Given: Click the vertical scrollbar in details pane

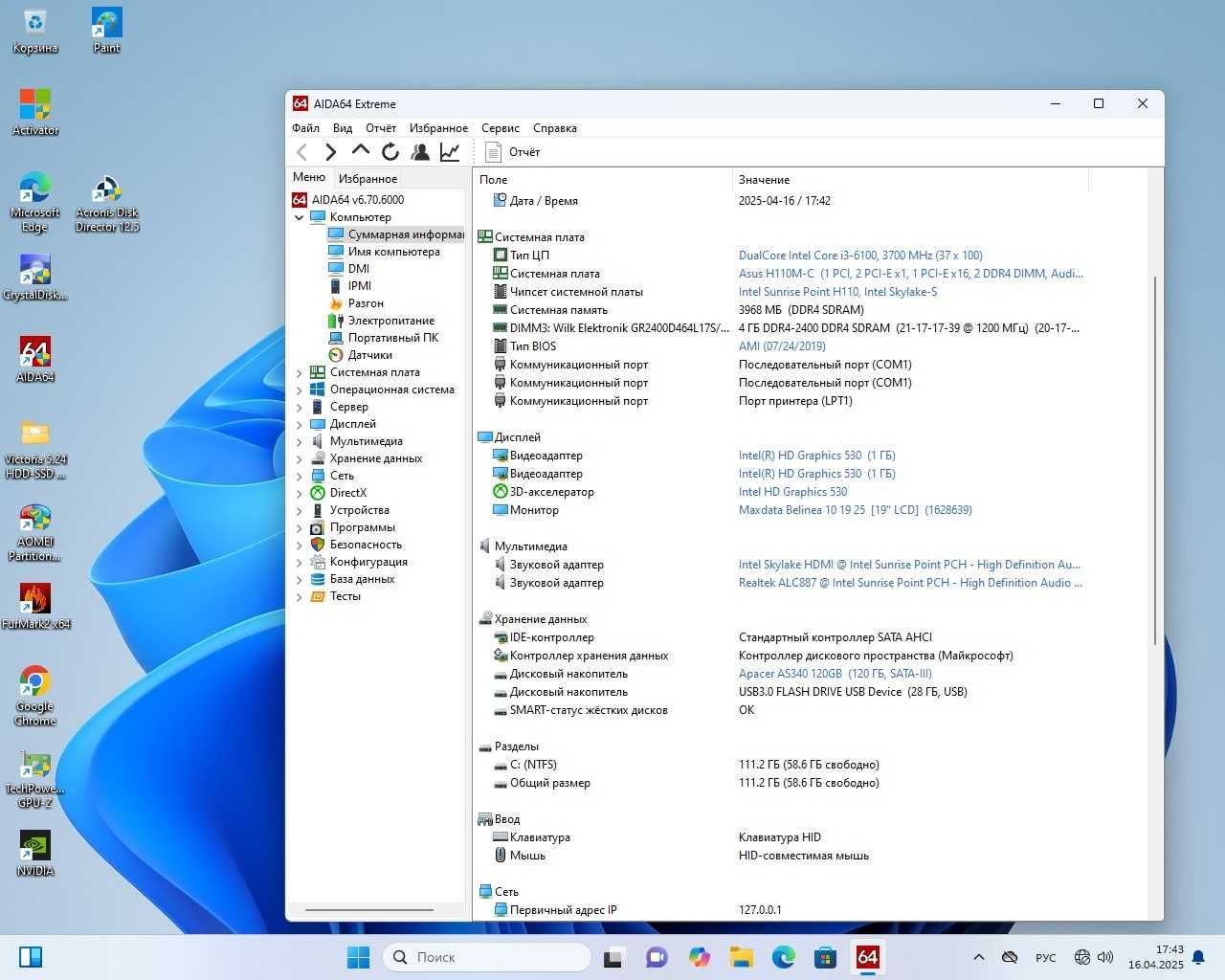Looking at the screenshot, I should pos(1155,460).
